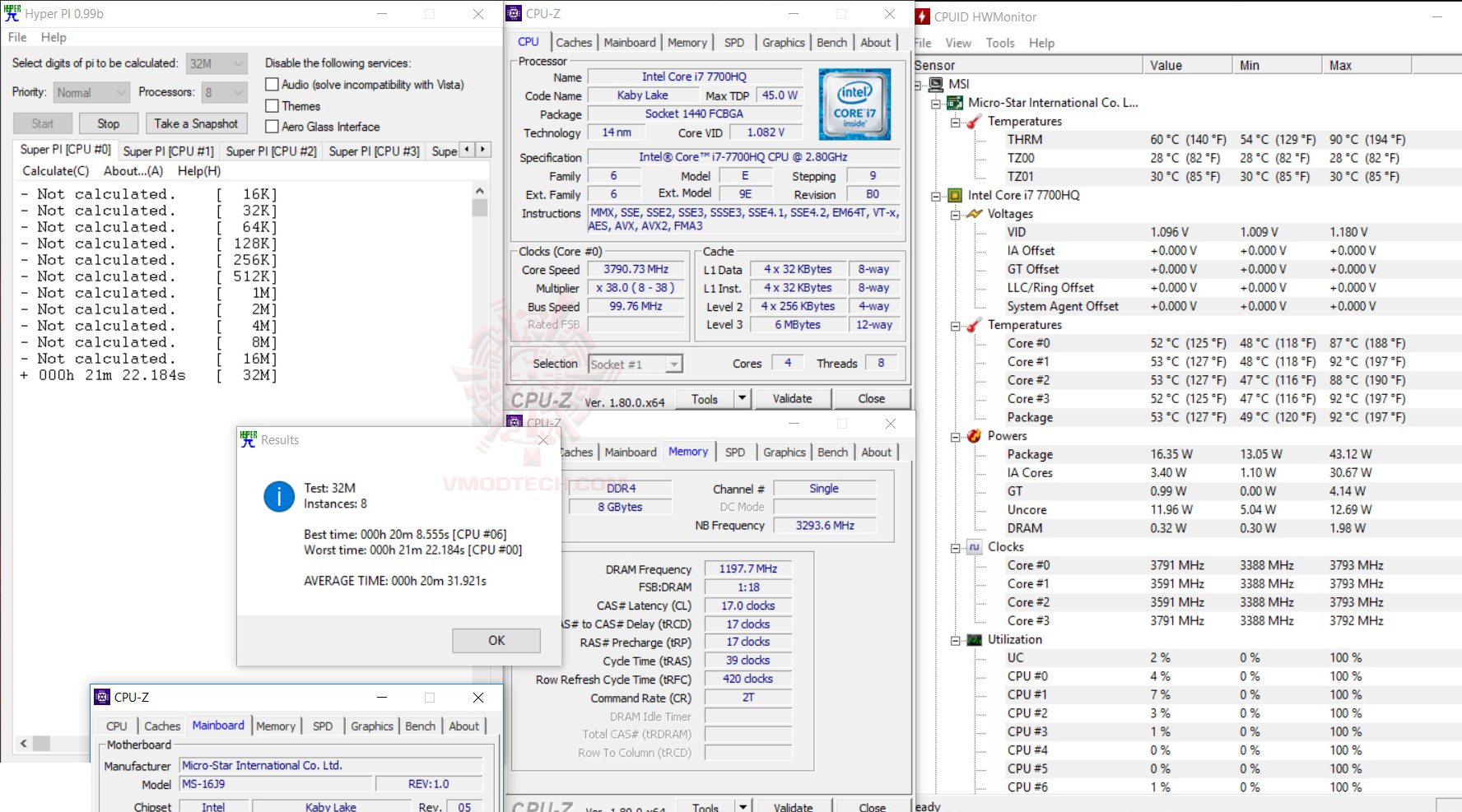
Task: Click the Powers flame icon in HWMonitor
Action: 974,436
